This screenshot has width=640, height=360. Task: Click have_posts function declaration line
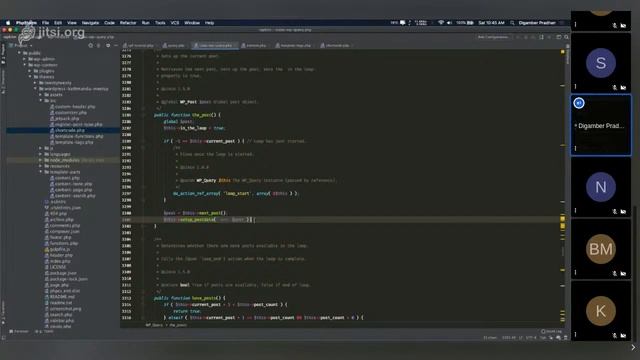(x=189, y=298)
